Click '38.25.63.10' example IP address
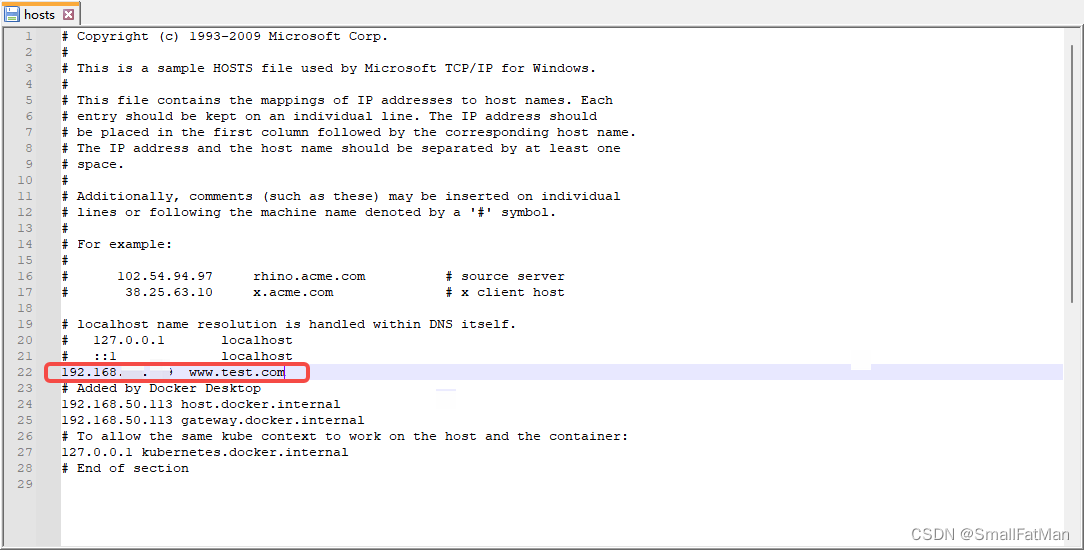The width and height of the screenshot is (1084, 550). (169, 292)
